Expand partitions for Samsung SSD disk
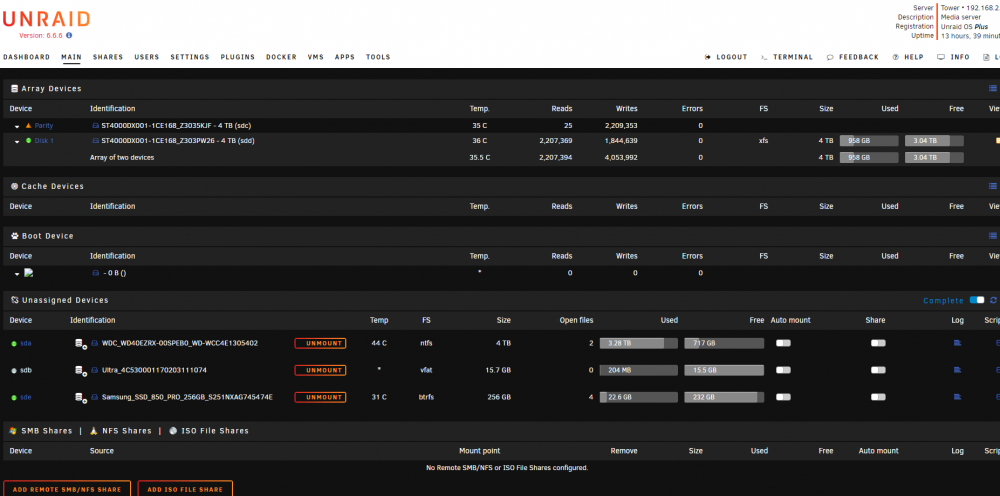 (x=80, y=398)
